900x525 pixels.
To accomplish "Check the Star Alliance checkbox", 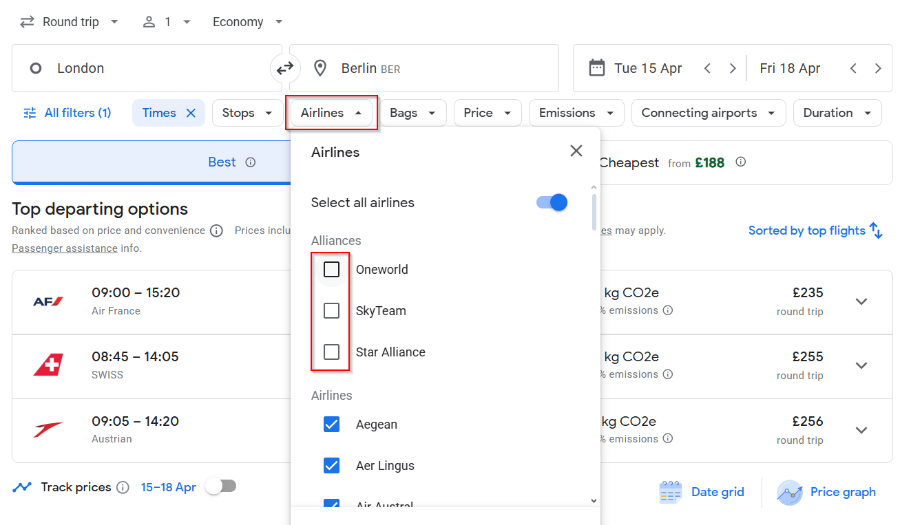I will click(331, 352).
